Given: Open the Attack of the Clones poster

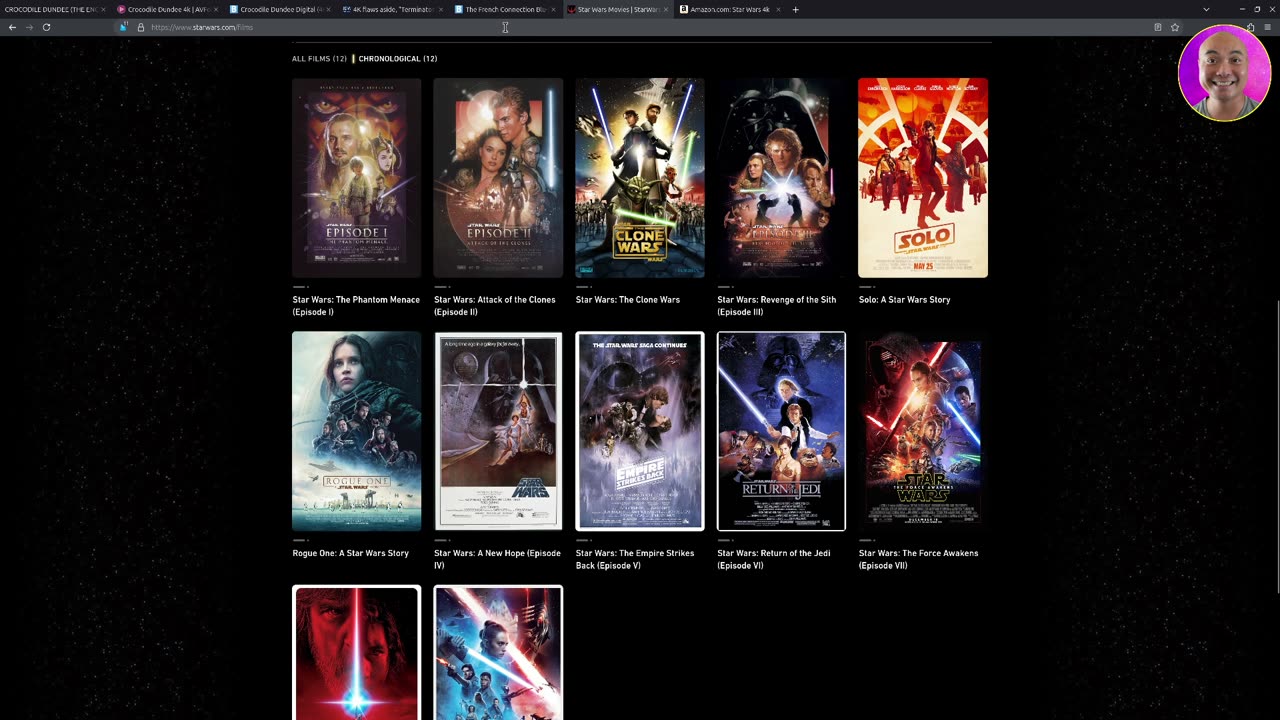Looking at the screenshot, I should 498,177.
